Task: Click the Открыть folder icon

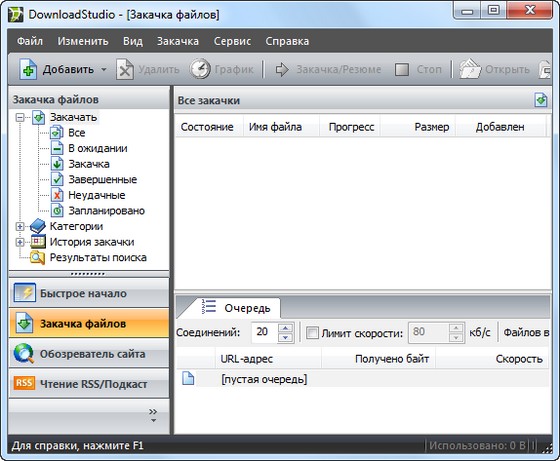Action: 470,69
